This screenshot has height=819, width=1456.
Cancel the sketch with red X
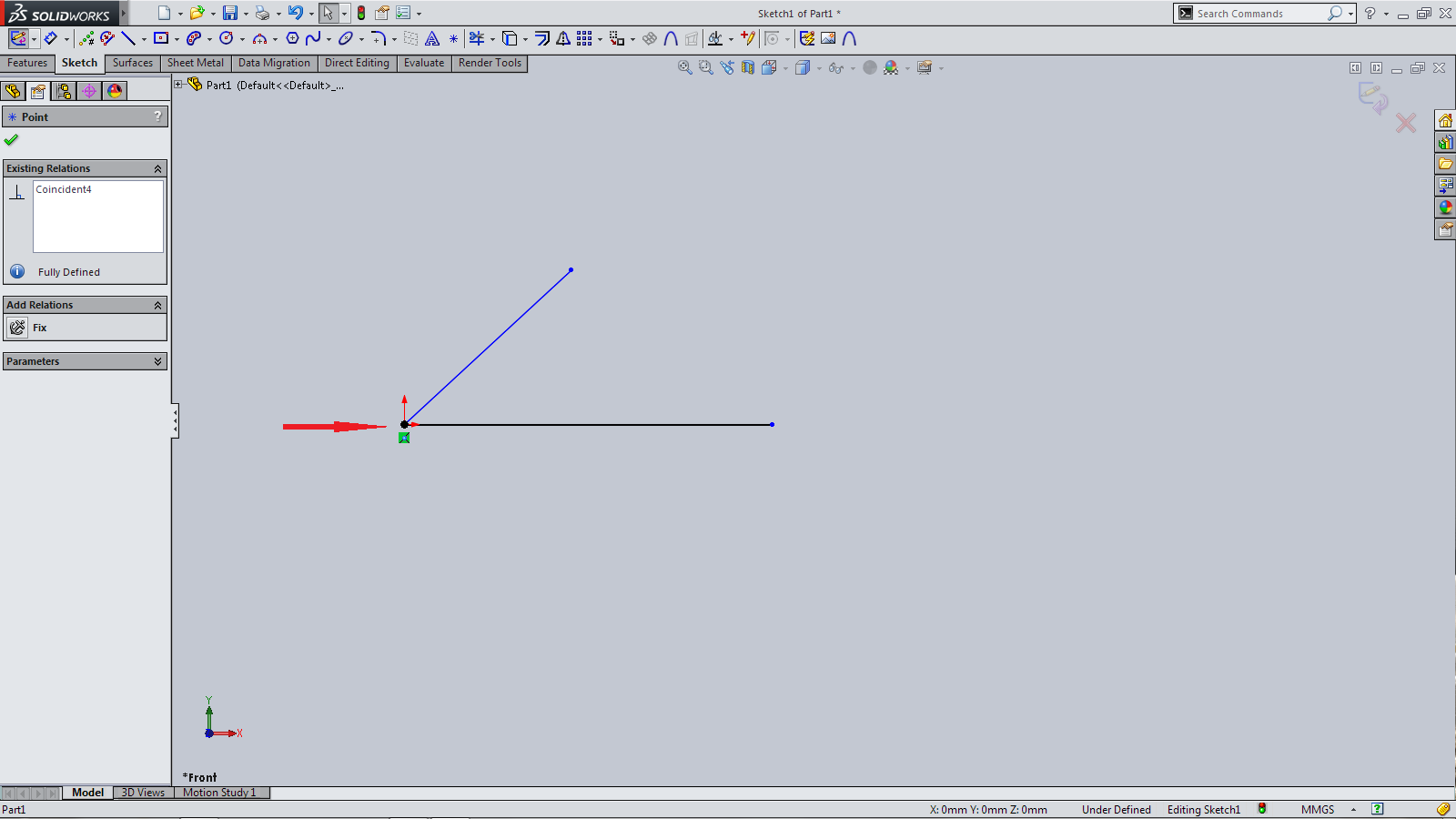coord(1406,123)
